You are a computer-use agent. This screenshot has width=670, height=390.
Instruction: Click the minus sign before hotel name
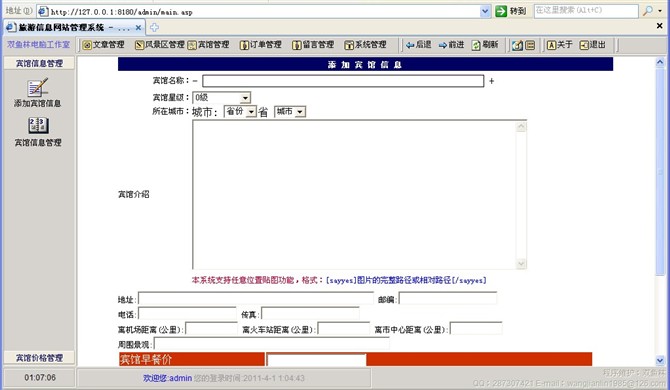pyautogui.click(x=195, y=81)
